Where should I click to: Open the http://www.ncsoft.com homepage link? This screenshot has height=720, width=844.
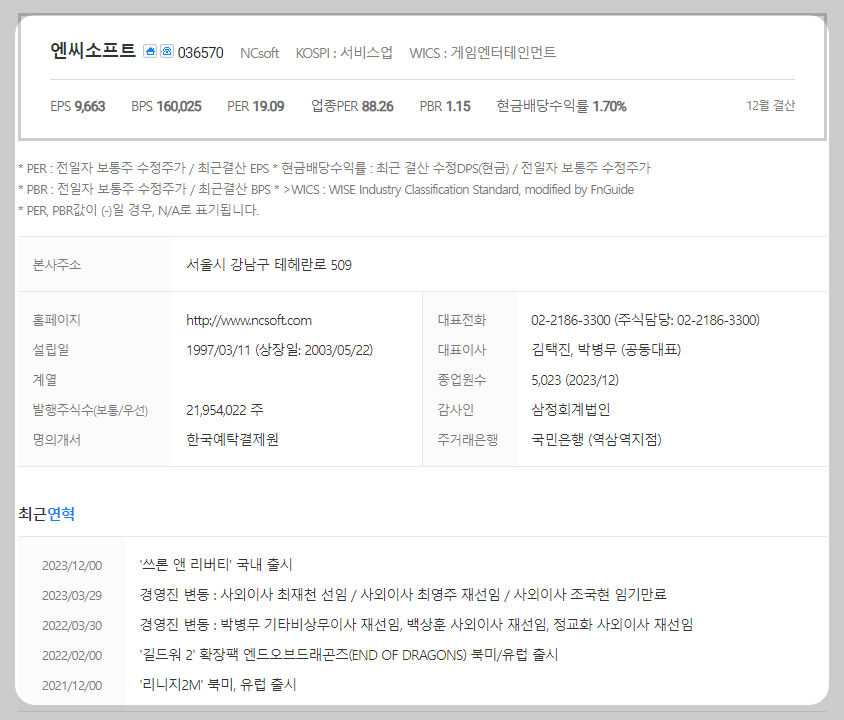pos(249,320)
